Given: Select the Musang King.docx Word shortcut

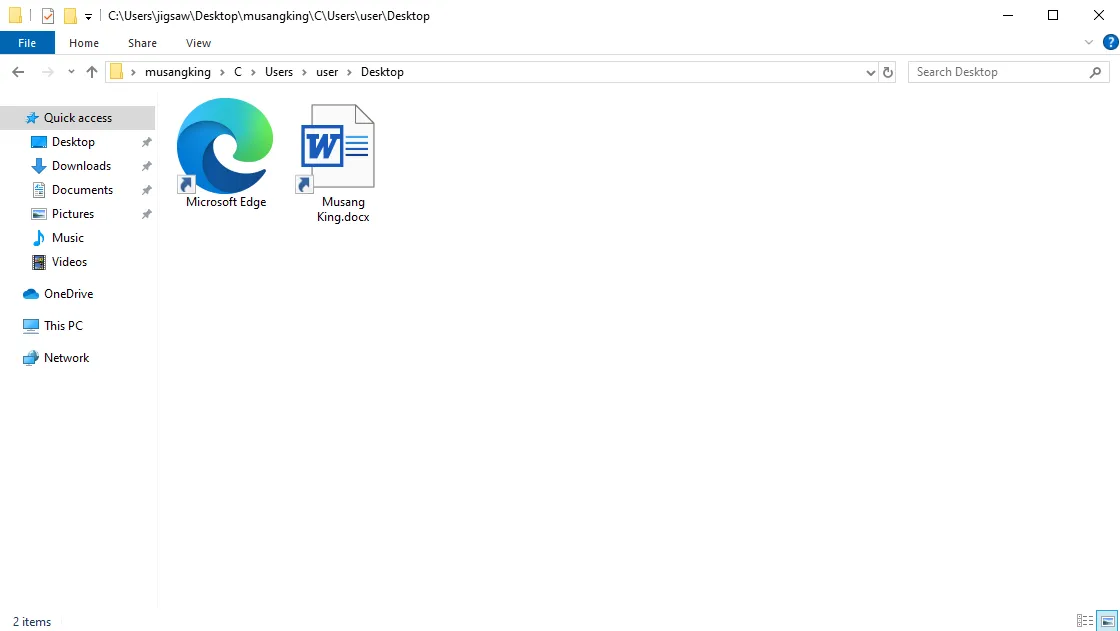Looking at the screenshot, I should point(336,148).
